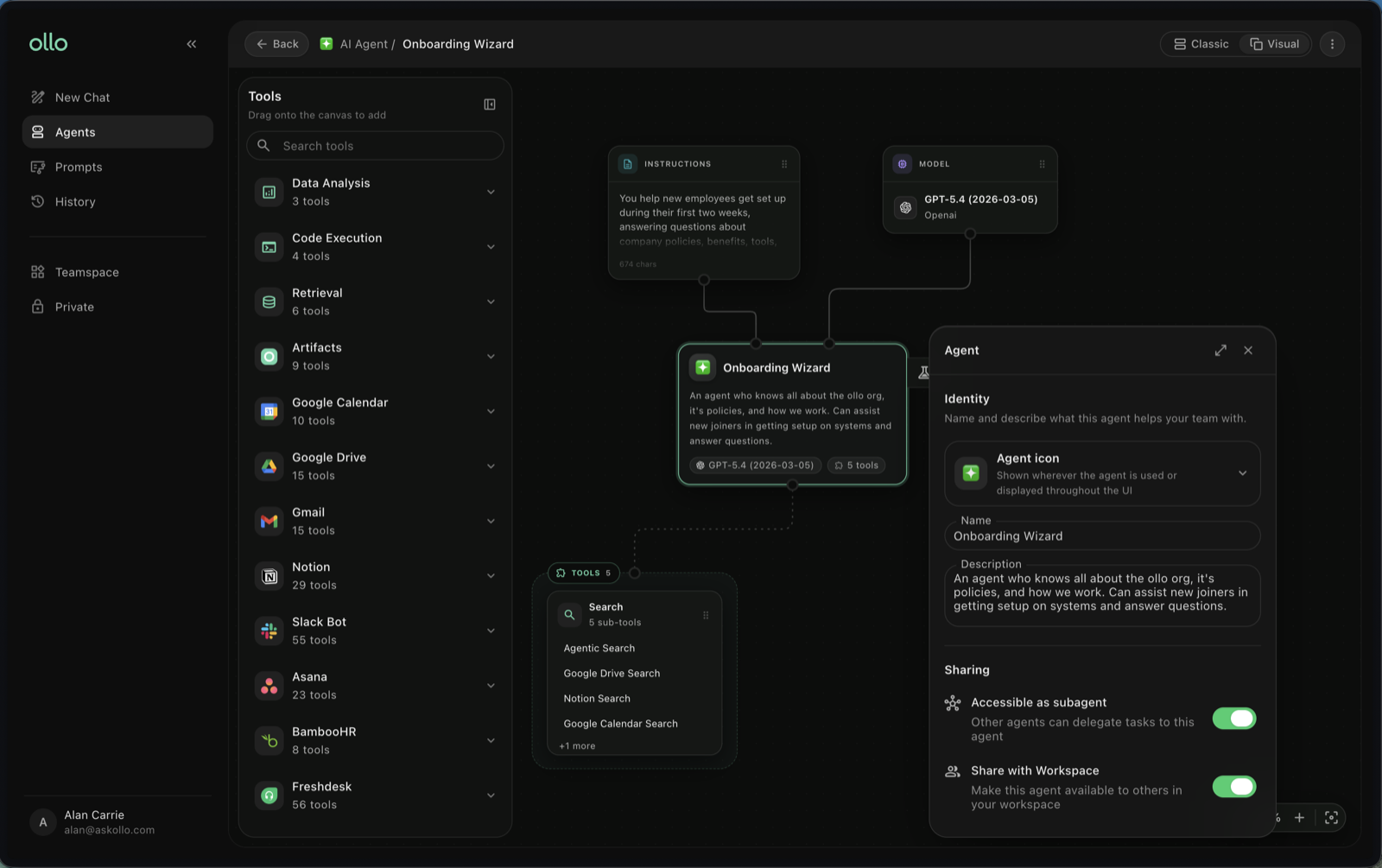Open the three-dot more options menu
1382x868 pixels.
pyautogui.click(x=1332, y=44)
